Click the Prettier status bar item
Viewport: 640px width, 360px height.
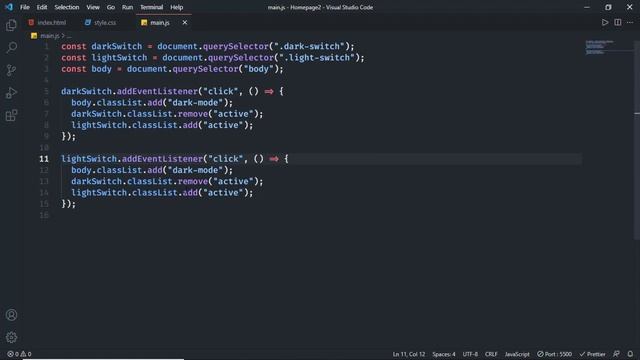click(x=592, y=354)
